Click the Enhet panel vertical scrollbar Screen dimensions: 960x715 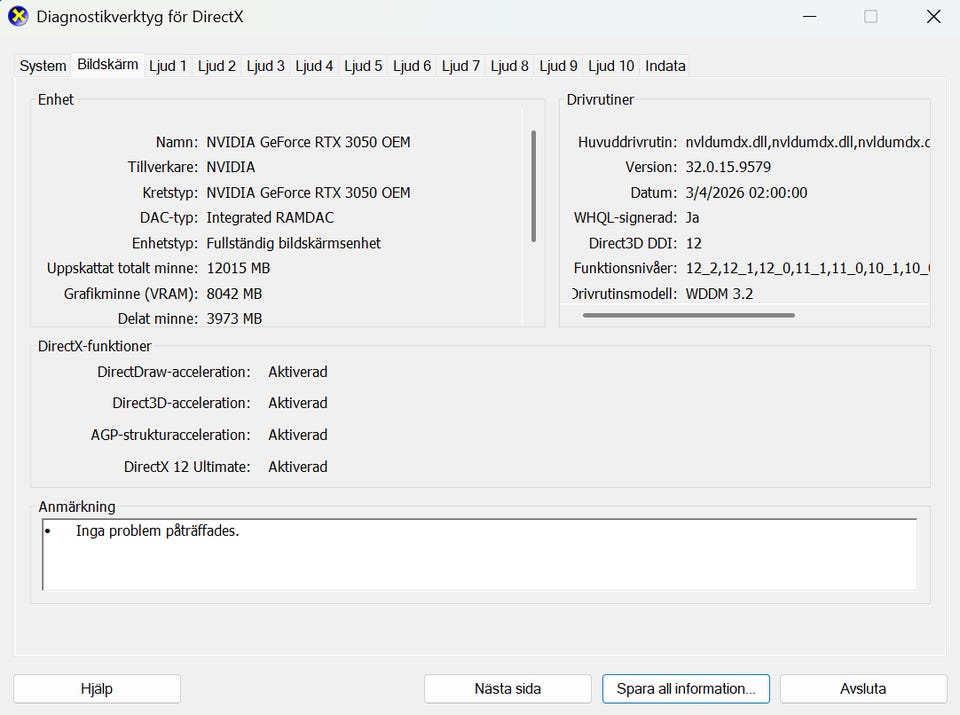click(x=534, y=186)
